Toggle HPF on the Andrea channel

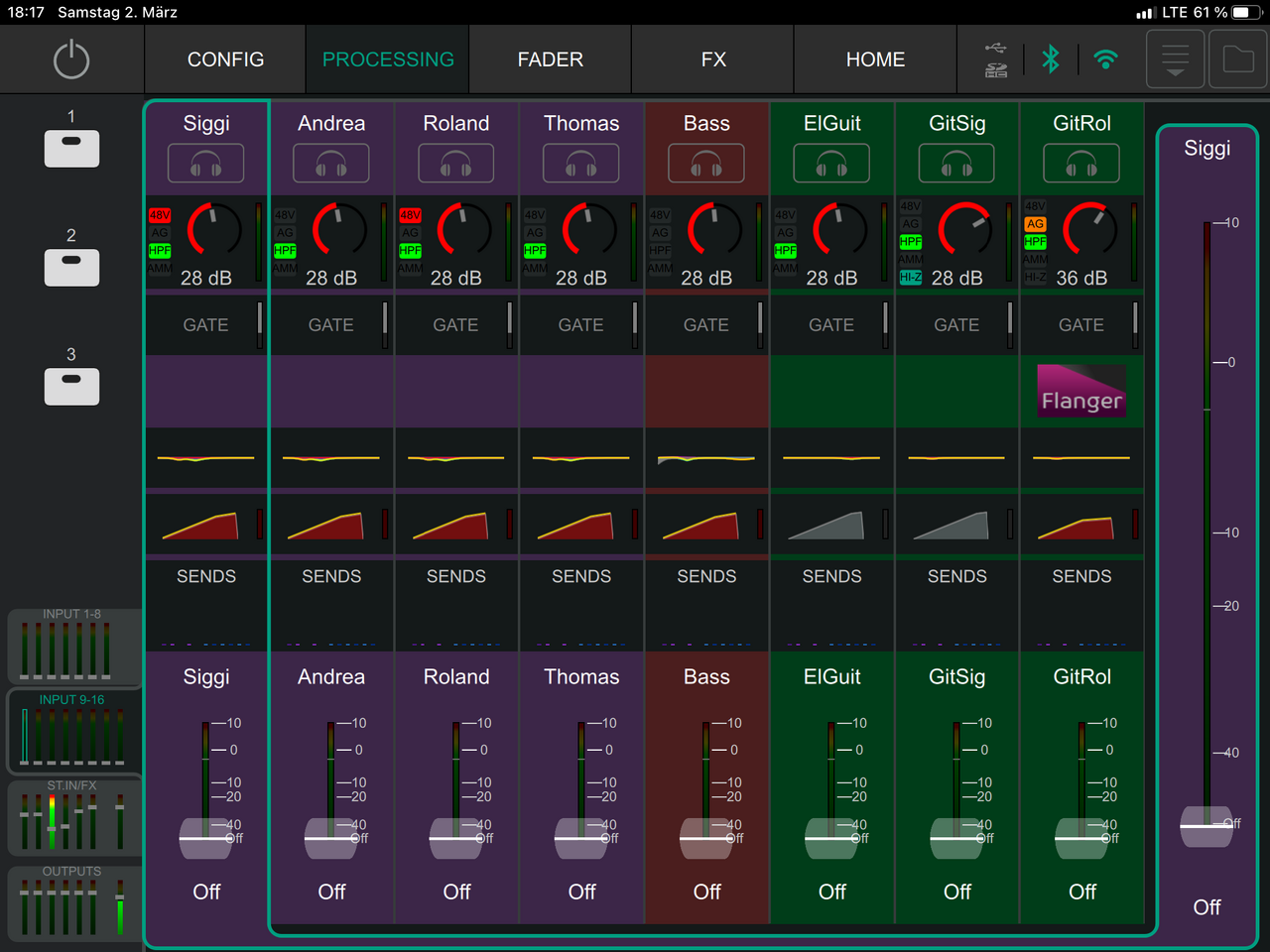tap(285, 251)
